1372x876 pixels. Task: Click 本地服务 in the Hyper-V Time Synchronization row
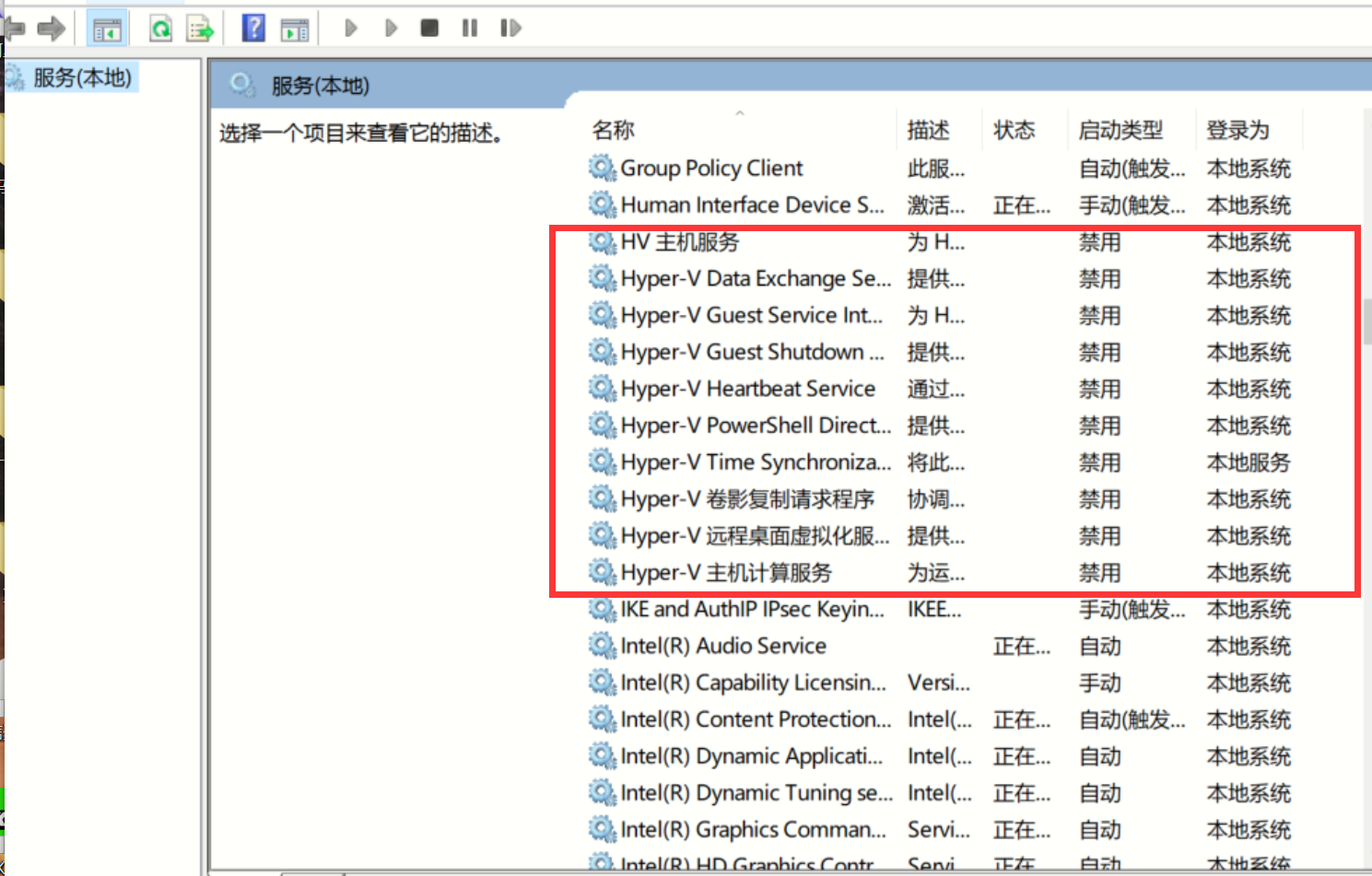[x=1249, y=463]
